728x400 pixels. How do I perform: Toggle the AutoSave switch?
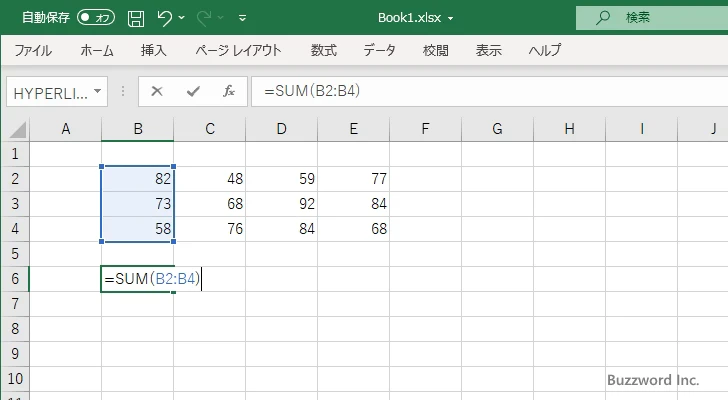pos(96,18)
